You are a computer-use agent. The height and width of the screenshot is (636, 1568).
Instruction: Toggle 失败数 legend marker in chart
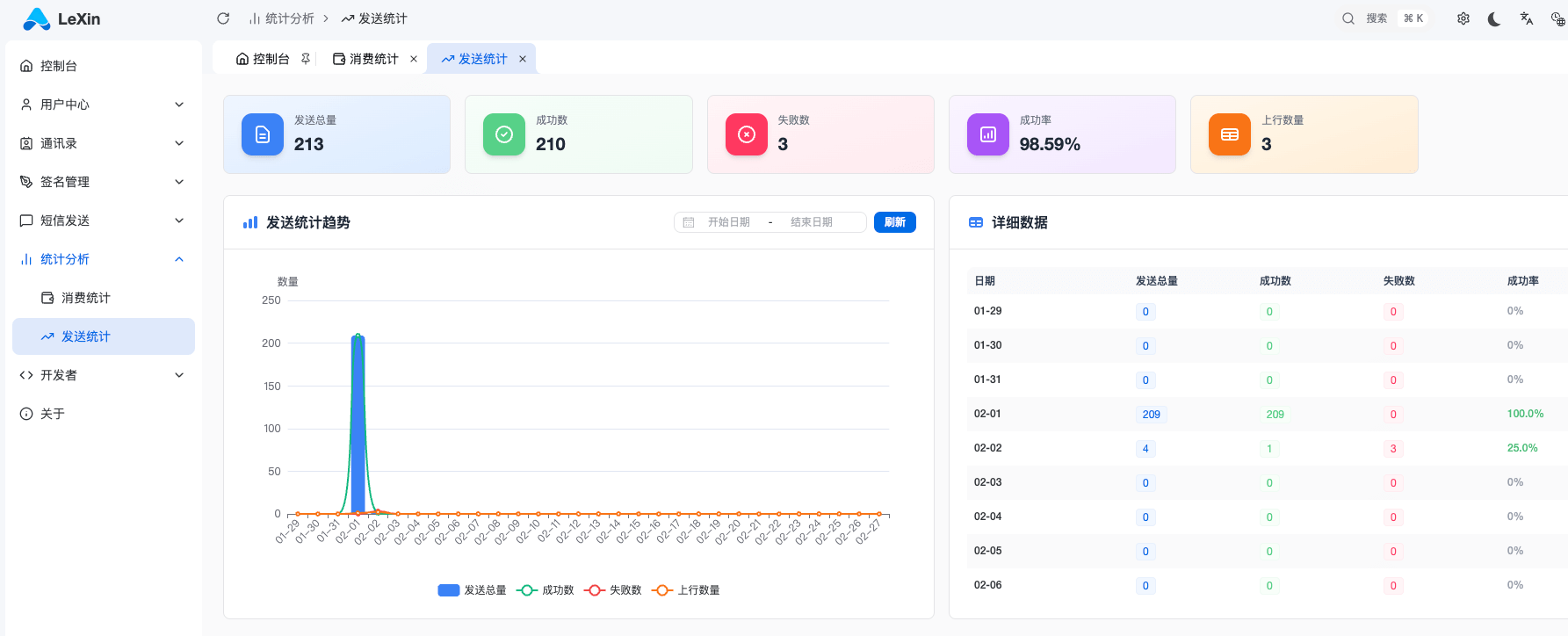click(595, 590)
